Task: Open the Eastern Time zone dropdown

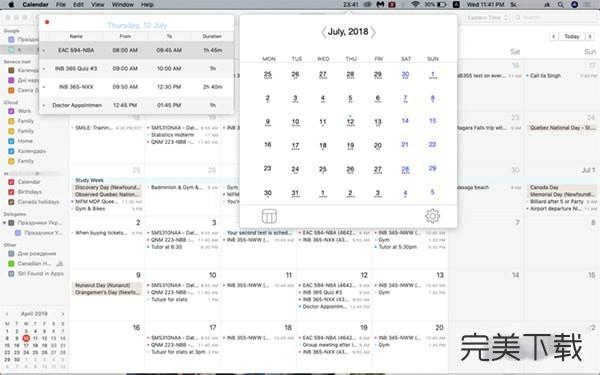Action: click(x=487, y=18)
